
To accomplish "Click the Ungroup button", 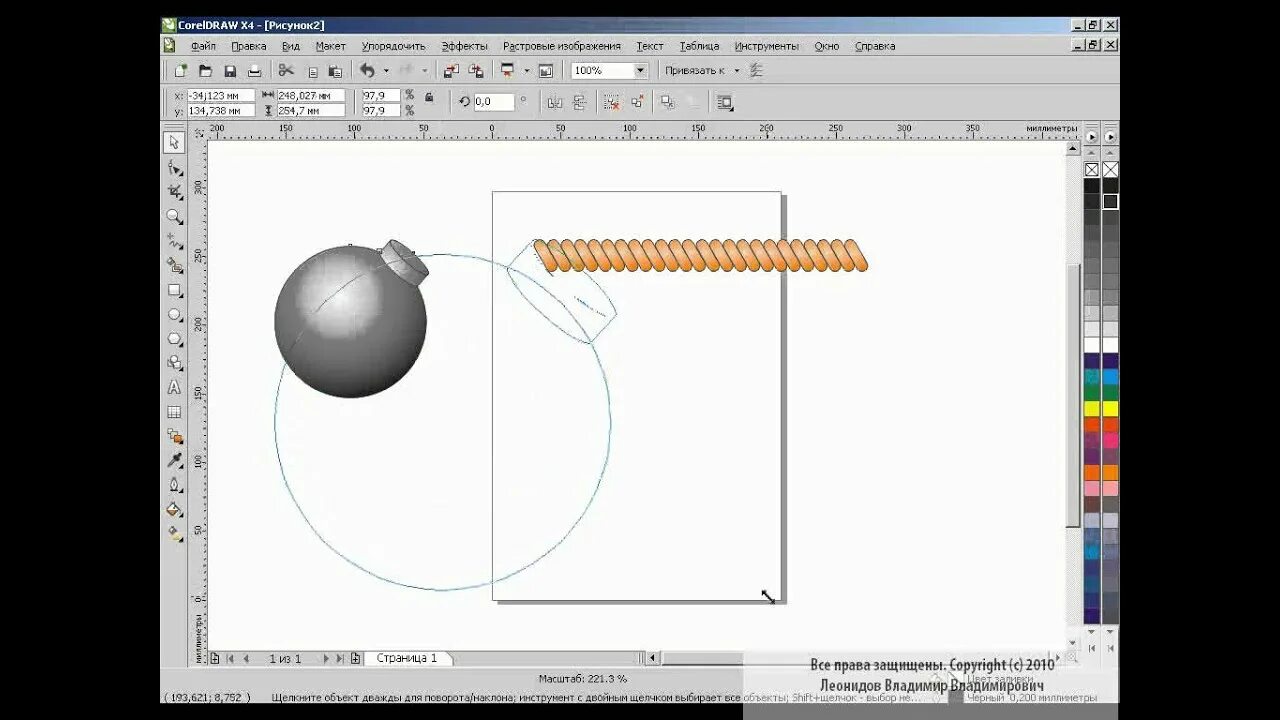I will coord(611,102).
